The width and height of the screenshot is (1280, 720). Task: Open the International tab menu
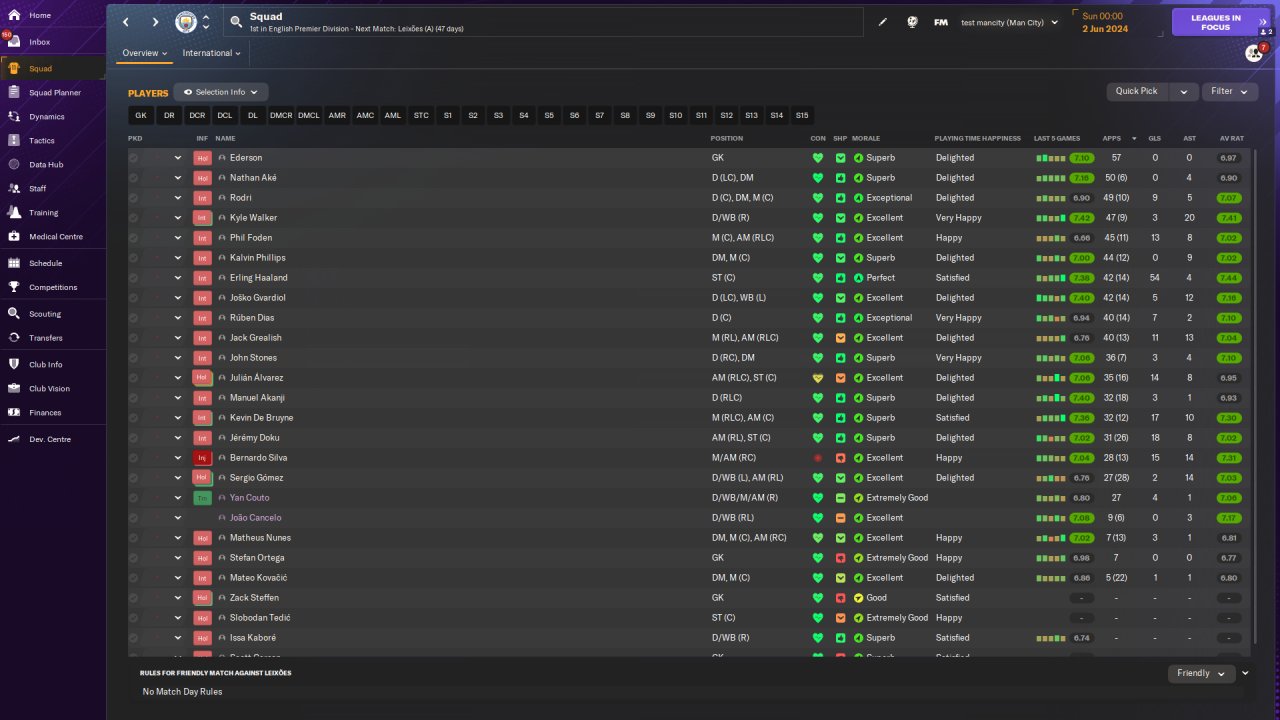212,53
